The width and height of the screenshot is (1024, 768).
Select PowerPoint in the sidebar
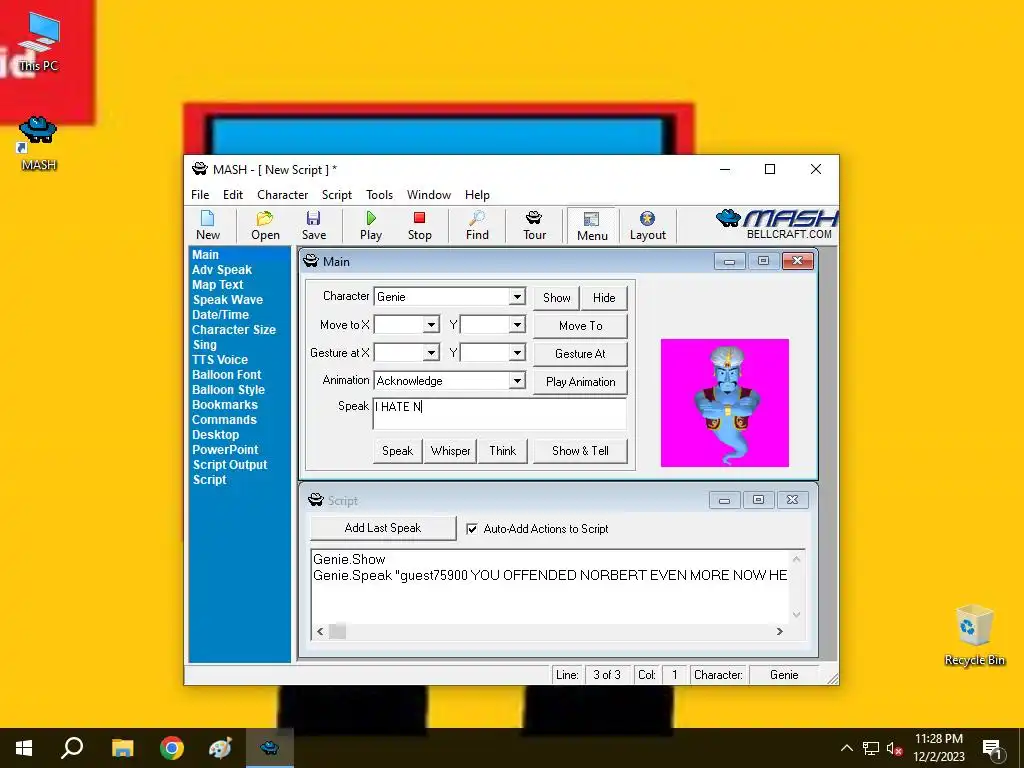[225, 450]
